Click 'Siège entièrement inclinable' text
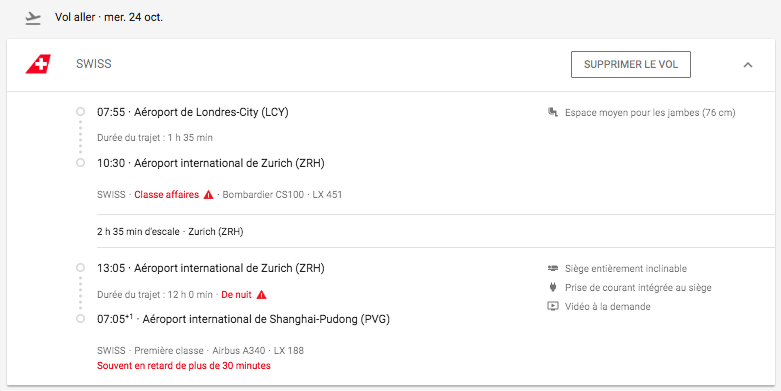The height and width of the screenshot is (391, 781). tap(626, 269)
